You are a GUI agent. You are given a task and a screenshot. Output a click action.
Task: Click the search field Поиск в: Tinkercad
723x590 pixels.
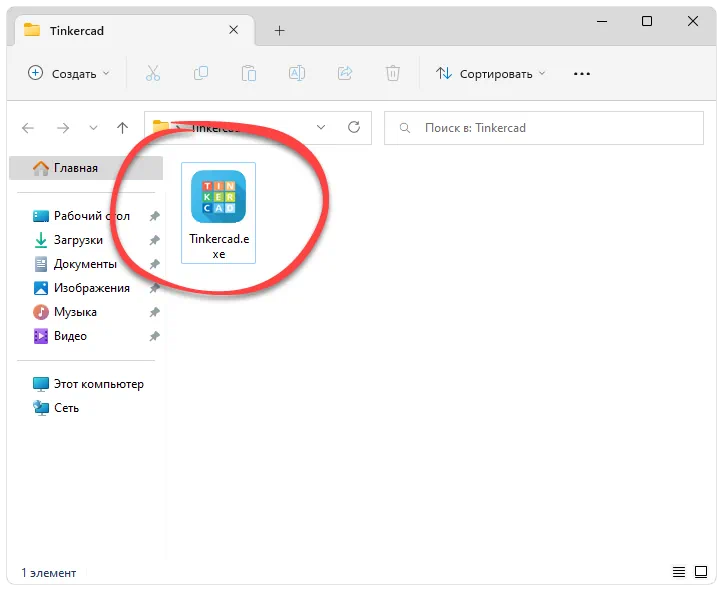[544, 128]
